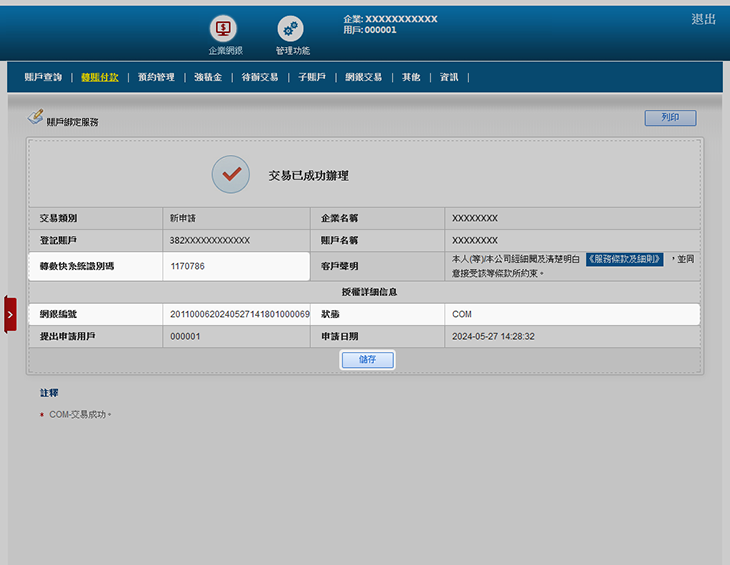Select 待辦交易 in navigation bar

(260, 77)
